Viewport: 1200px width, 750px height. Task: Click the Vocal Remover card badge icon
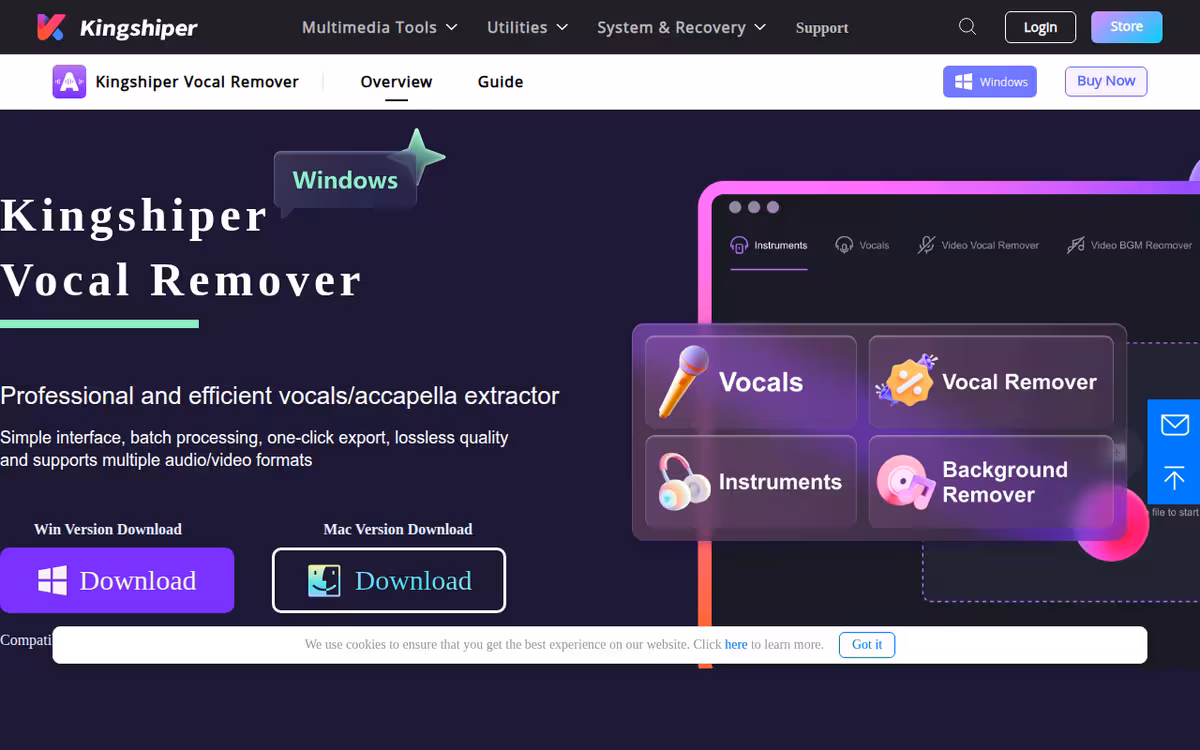(905, 381)
